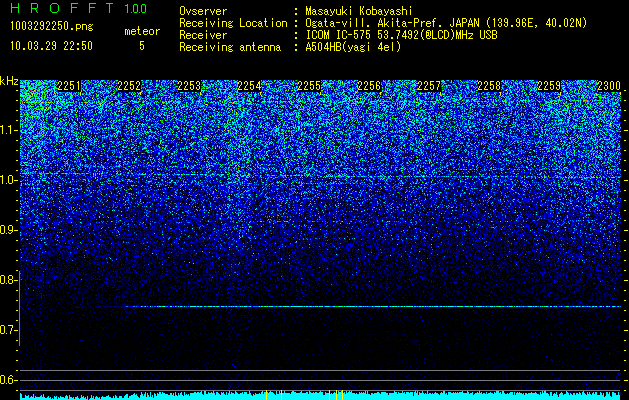This screenshot has height=400, width=629.
Task: Click the 2259 time marker
Action: point(549,86)
